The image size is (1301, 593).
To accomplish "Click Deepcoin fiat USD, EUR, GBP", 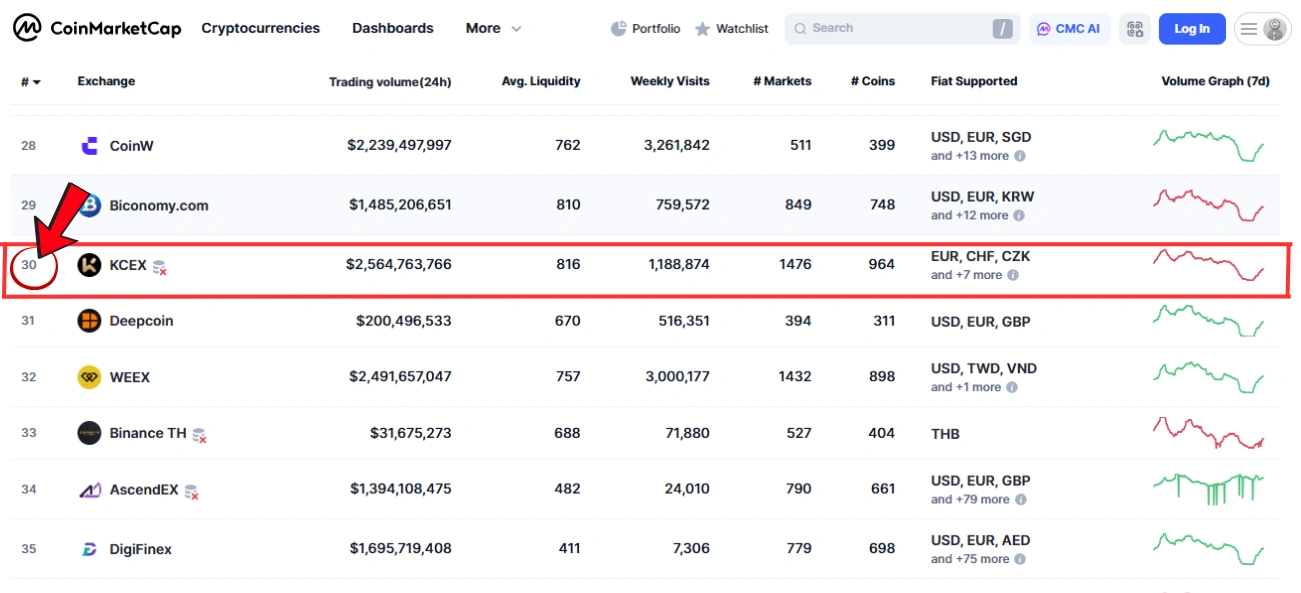I will tap(981, 321).
